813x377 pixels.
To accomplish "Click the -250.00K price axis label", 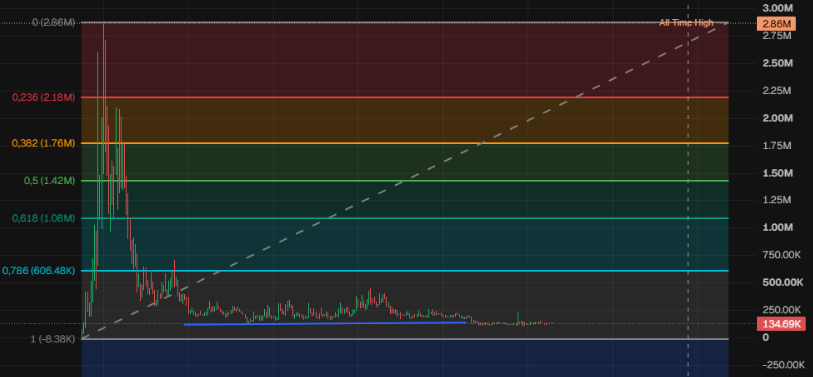I will [783, 365].
